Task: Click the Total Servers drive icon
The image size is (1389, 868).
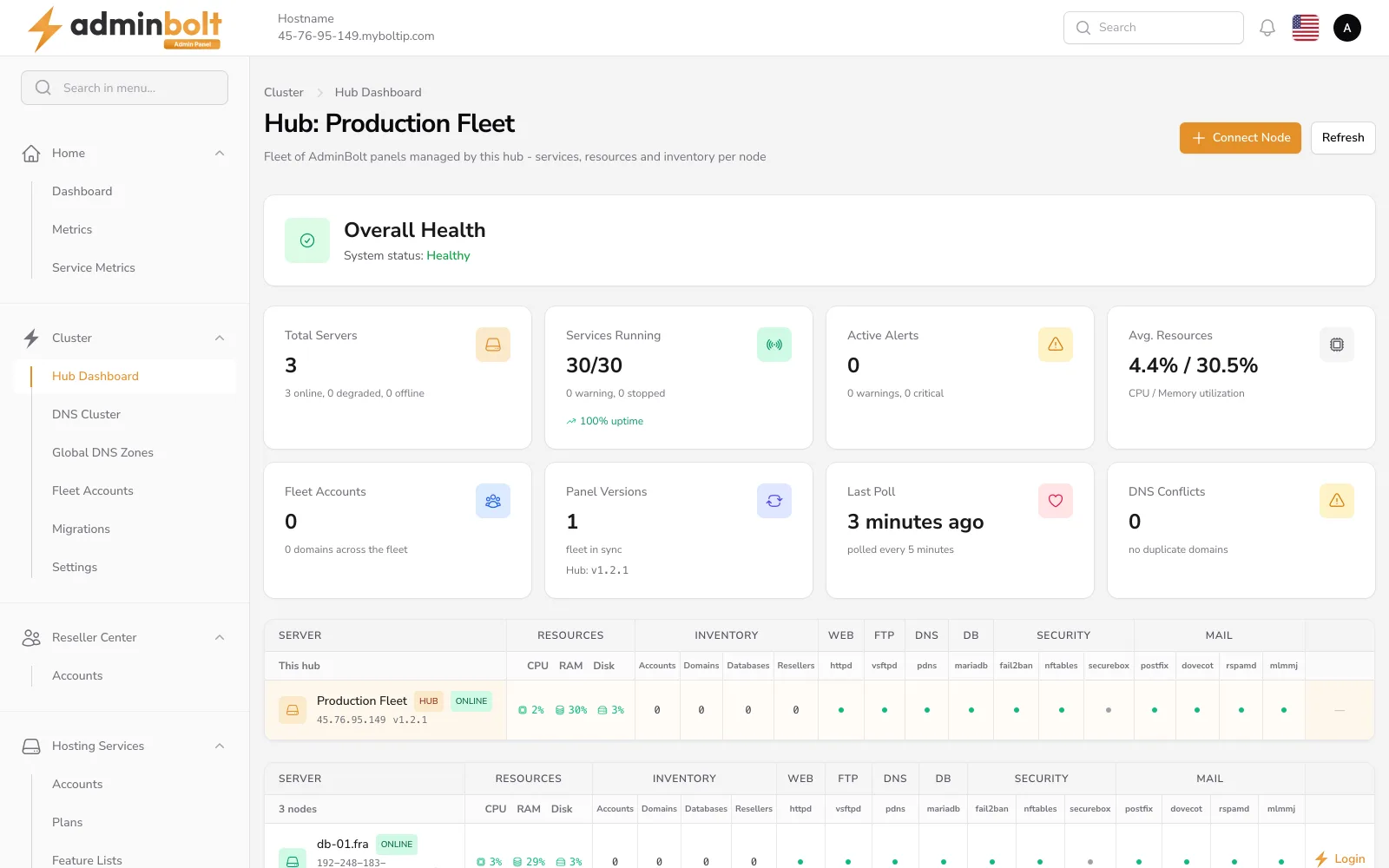Action: 493,345
